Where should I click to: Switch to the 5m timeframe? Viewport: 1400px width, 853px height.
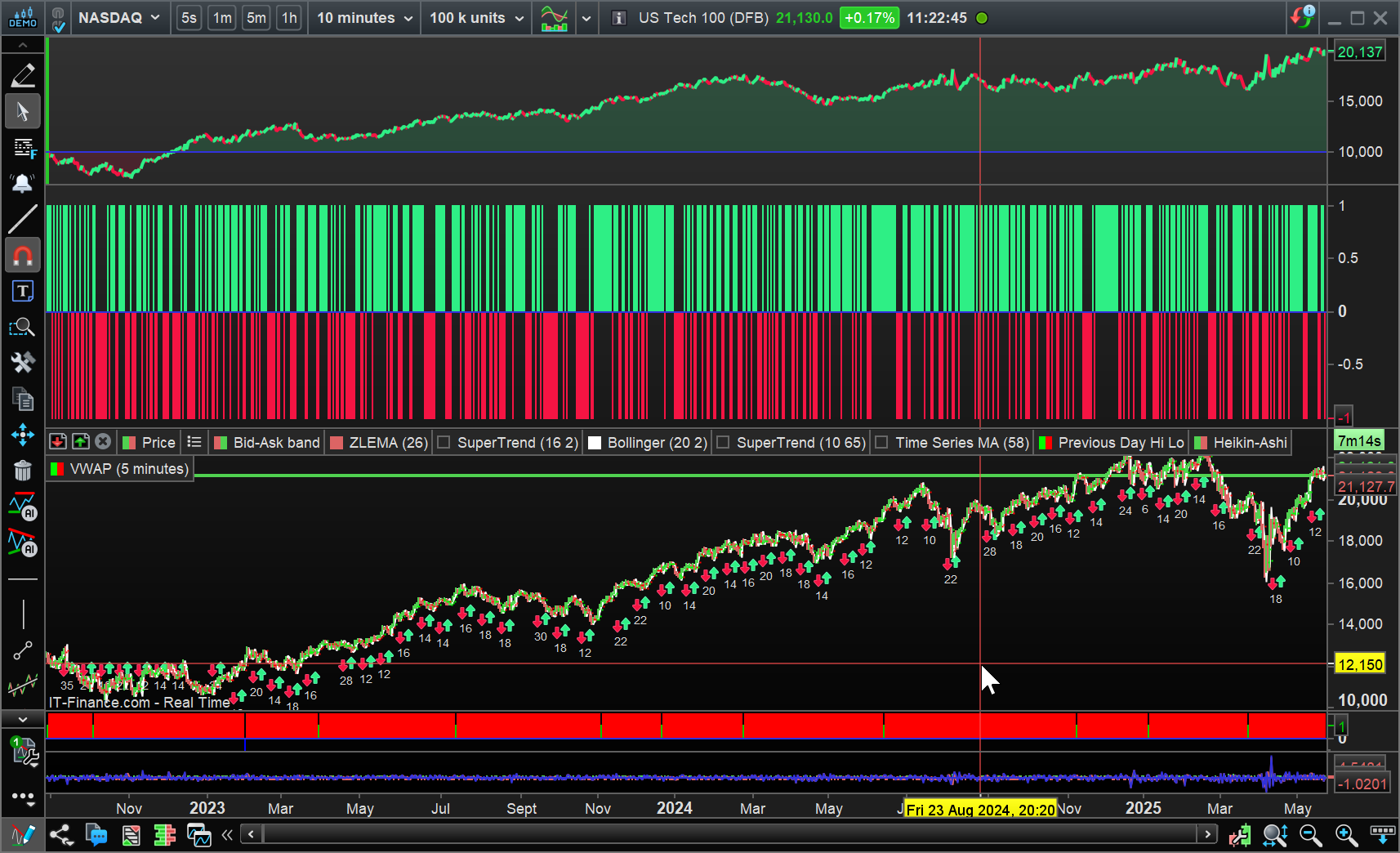256,18
